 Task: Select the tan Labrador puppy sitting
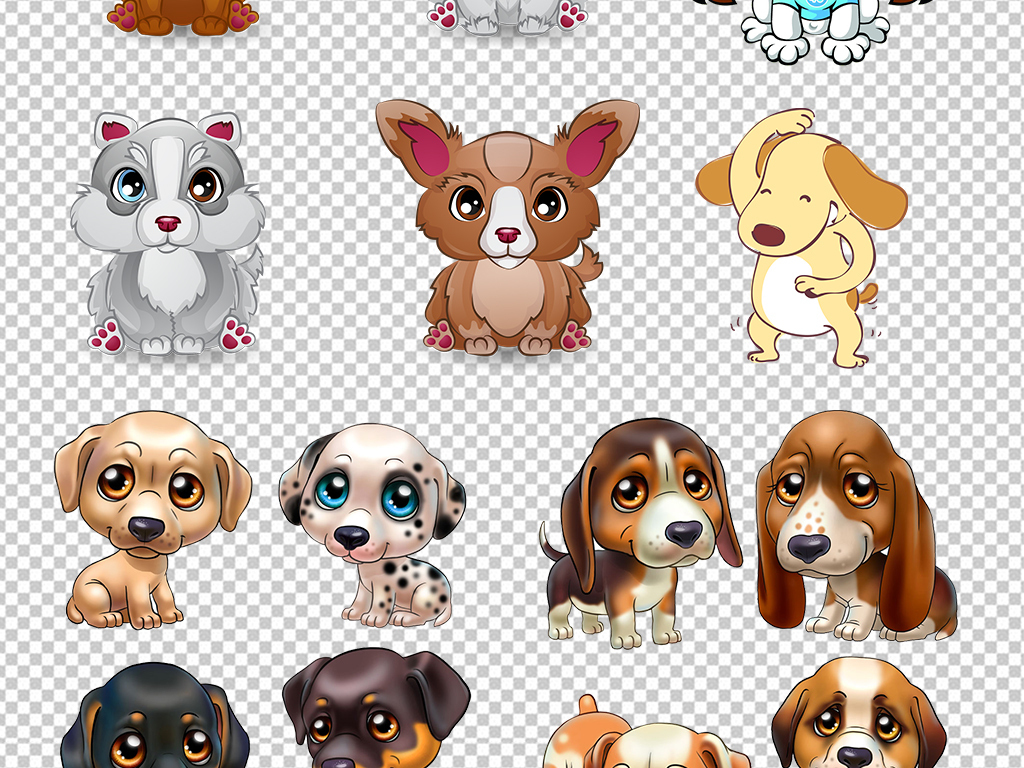pyautogui.click(x=150, y=518)
